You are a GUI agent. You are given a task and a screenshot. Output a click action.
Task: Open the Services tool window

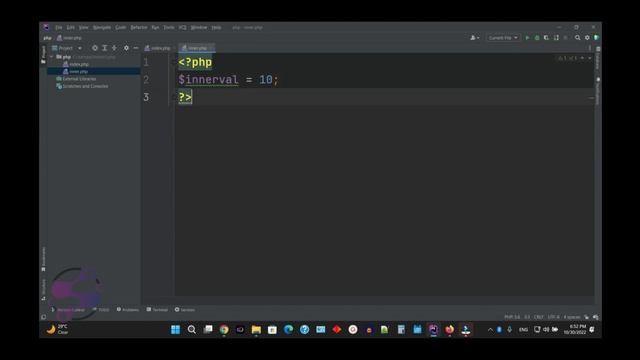185,310
